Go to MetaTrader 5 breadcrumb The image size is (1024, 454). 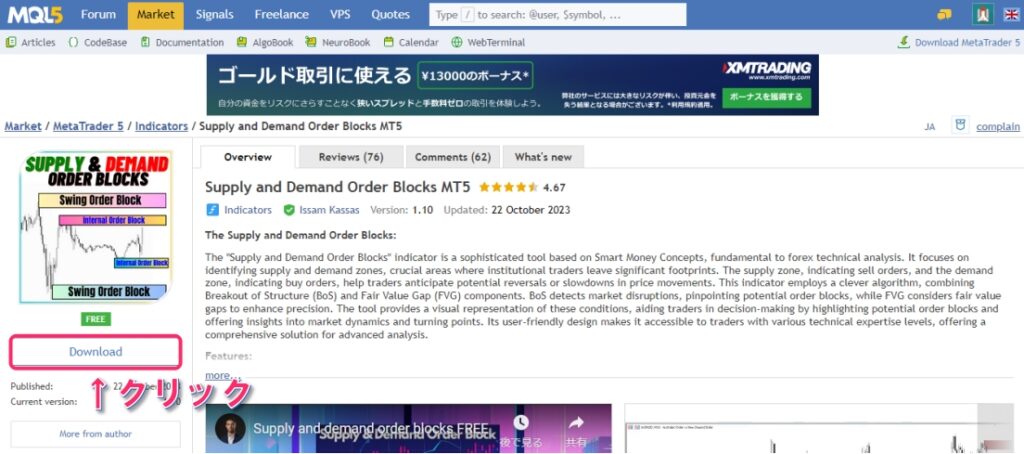pos(88,126)
